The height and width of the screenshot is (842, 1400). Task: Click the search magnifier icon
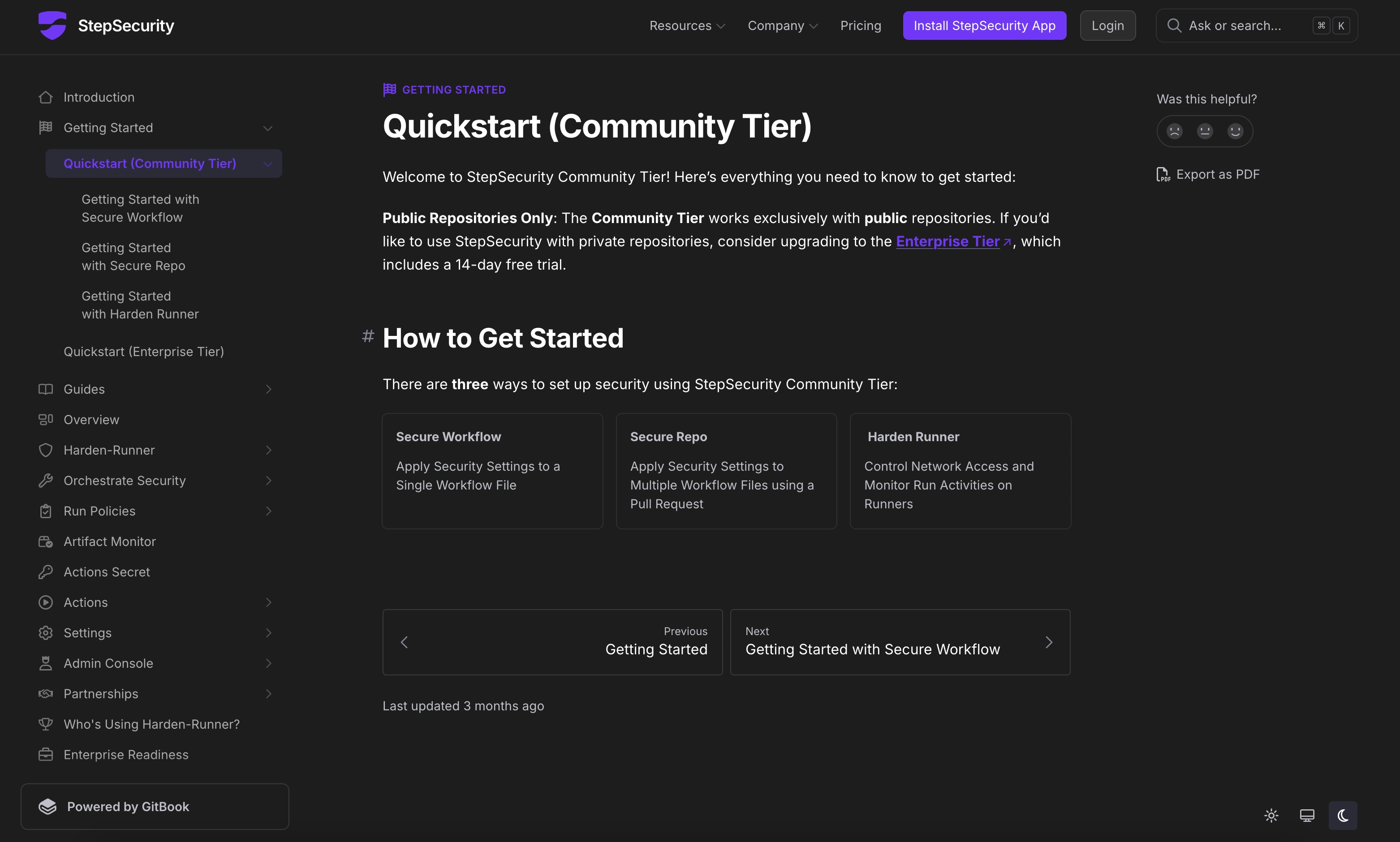[1174, 26]
